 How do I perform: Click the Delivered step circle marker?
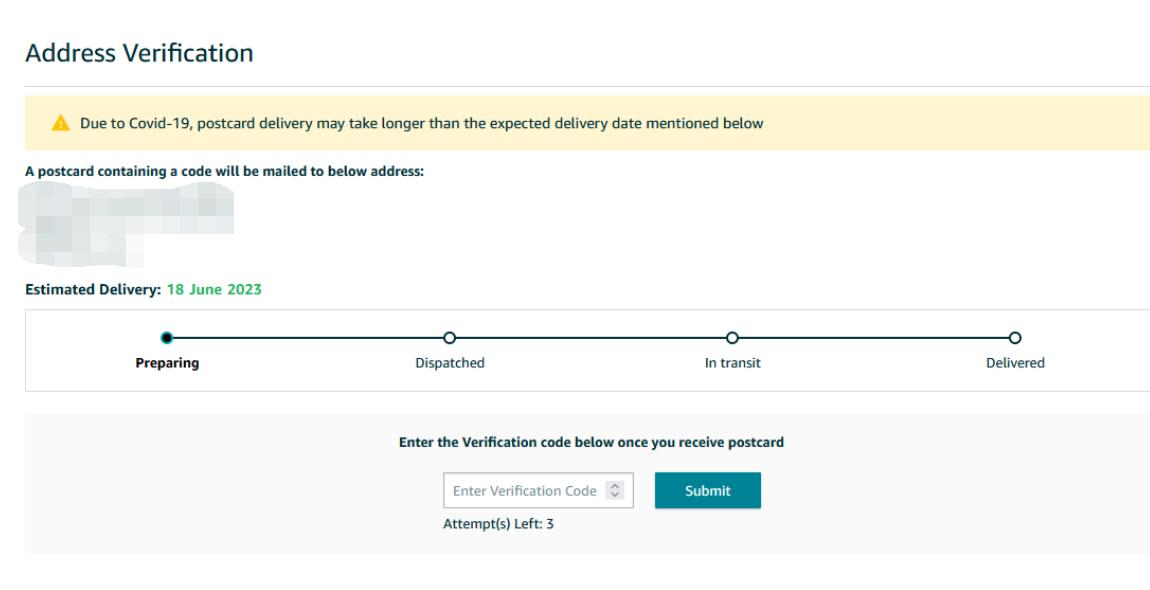coord(1014,338)
